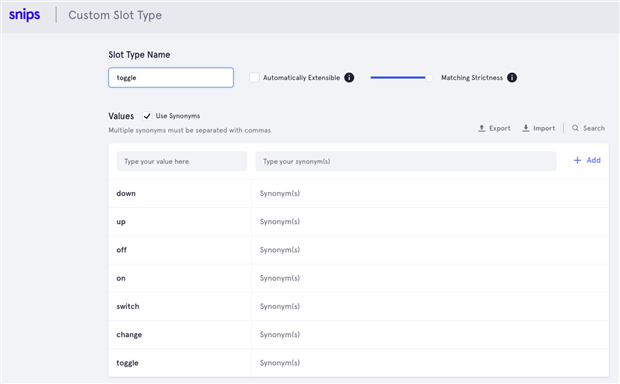This screenshot has width=620, height=384.
Task: Select the 'down' value
Action: [x=126, y=193]
